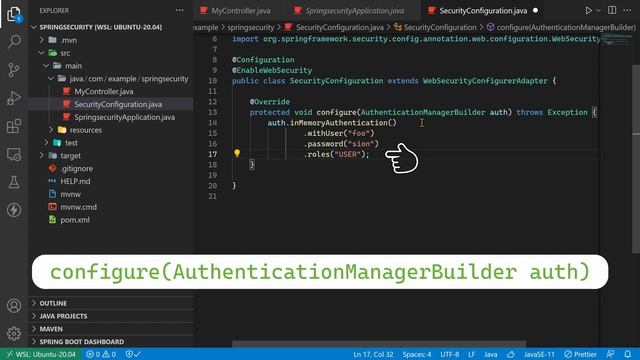Open the Extensions view
This screenshot has width=640, height=360.
click(x=14, y=126)
